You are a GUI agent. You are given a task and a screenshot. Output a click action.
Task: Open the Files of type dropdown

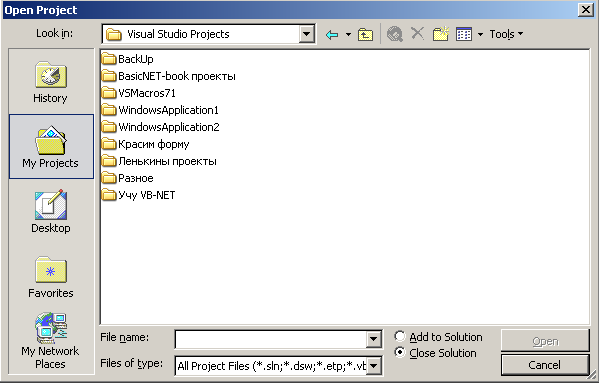(374, 366)
